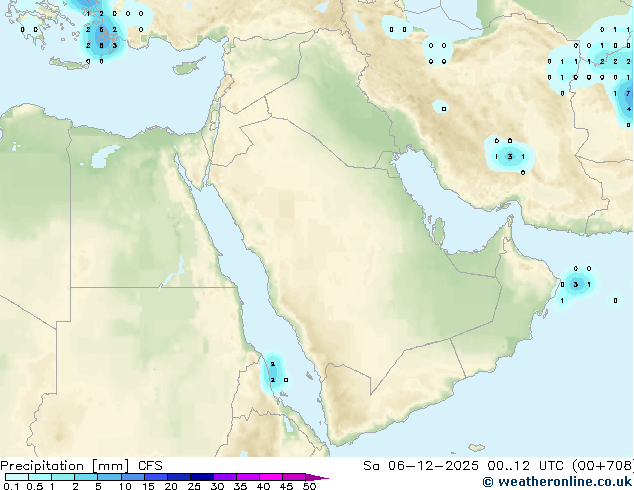Click the 'Precipitation [mm] CFS' title

coord(81,466)
